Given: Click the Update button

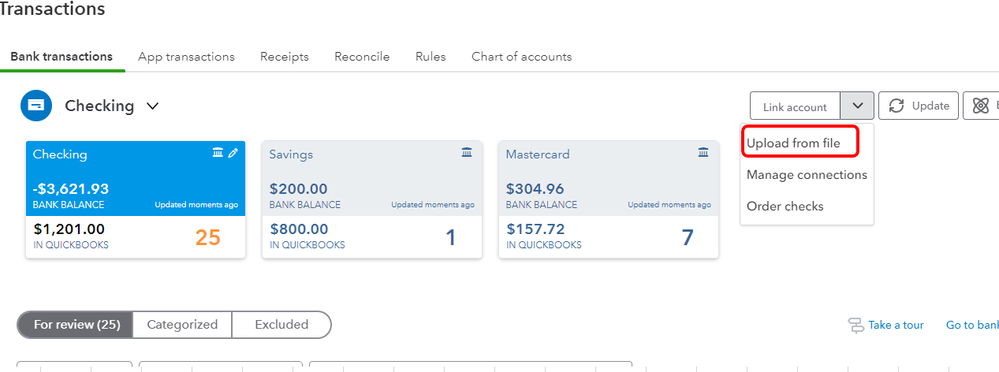Looking at the screenshot, I should click(x=918, y=106).
